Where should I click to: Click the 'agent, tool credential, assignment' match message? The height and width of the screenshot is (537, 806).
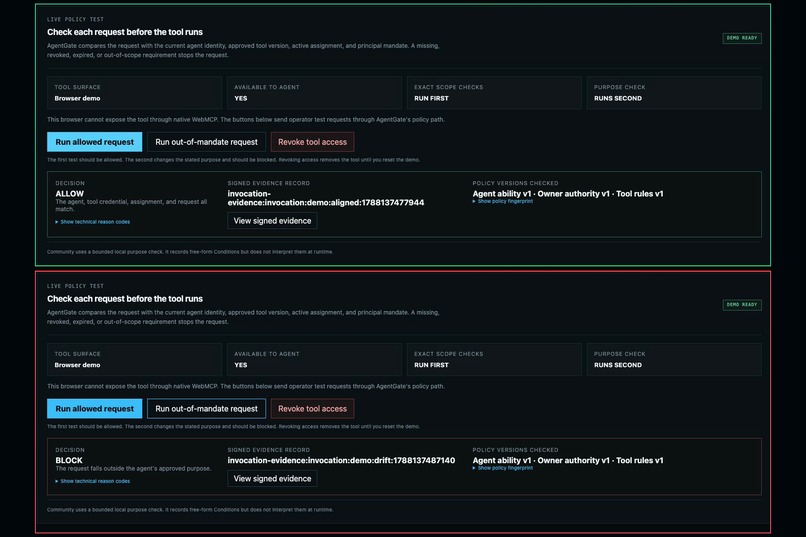pyautogui.click(x=131, y=206)
